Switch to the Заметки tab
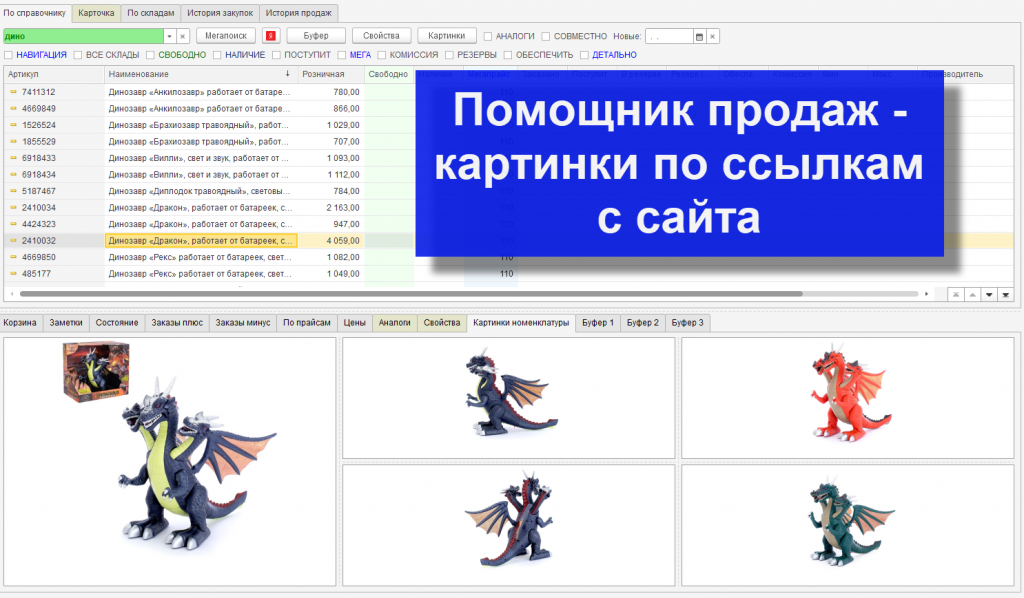 tap(66, 323)
